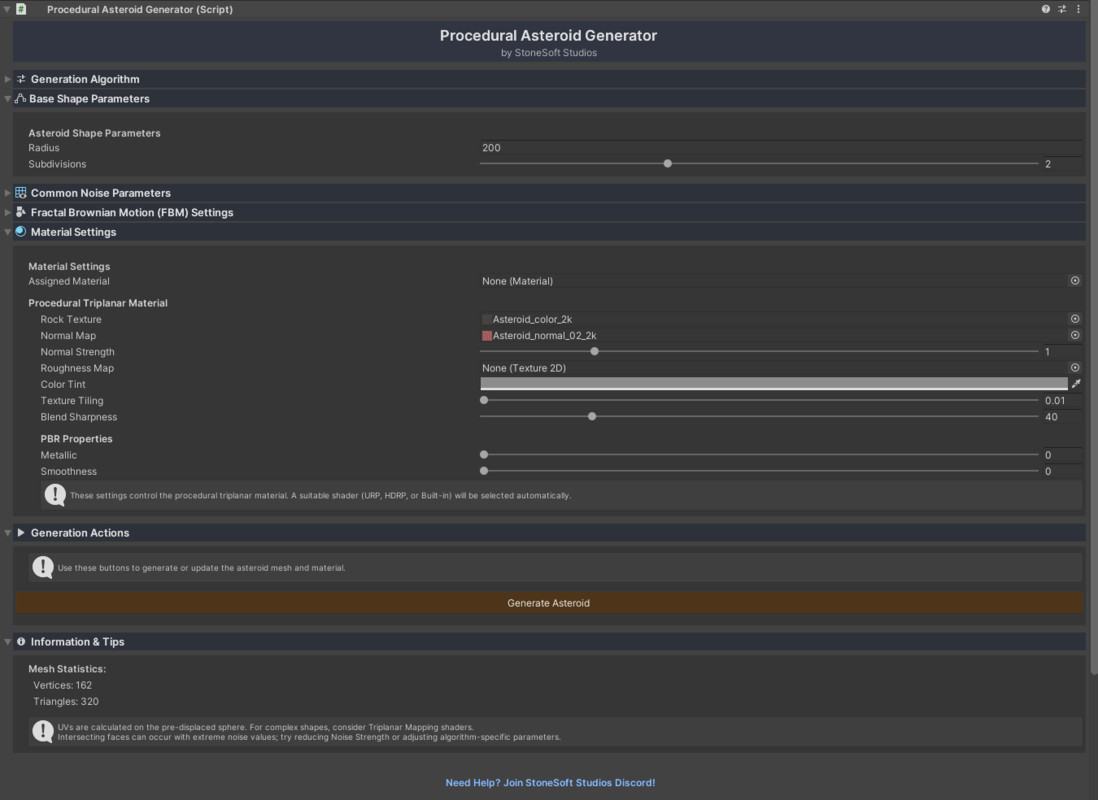Click the Generate Asteroid button
This screenshot has height=800, width=1098.
tap(549, 602)
